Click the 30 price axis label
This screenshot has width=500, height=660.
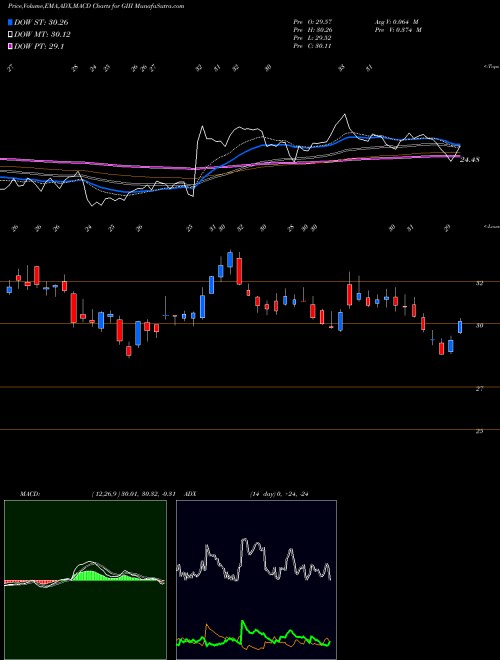(x=479, y=325)
